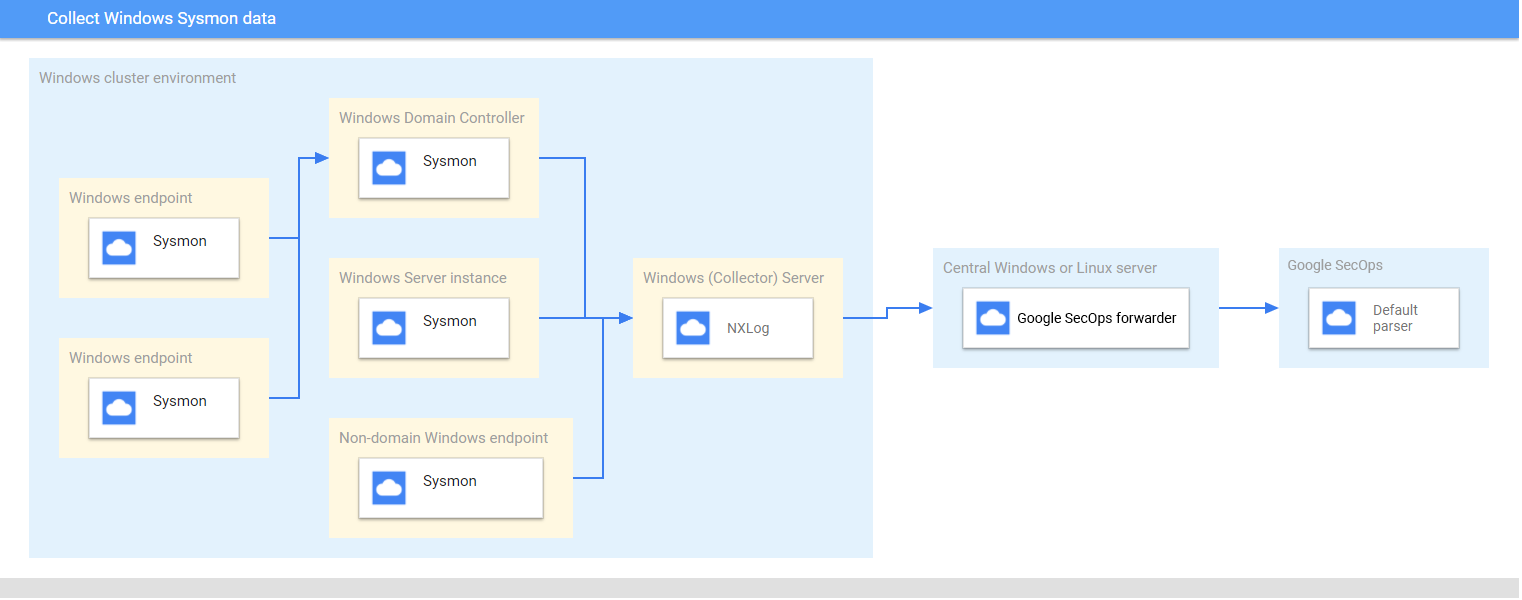Open the Google SecOps forwarder node
Viewport: 1522px width, 600px height.
tap(1075, 318)
